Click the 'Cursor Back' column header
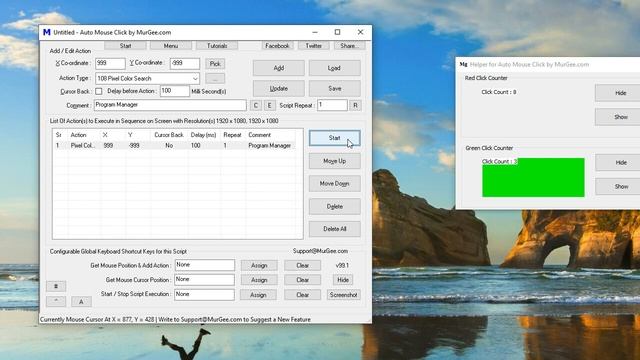The image size is (640, 360). pos(169,135)
